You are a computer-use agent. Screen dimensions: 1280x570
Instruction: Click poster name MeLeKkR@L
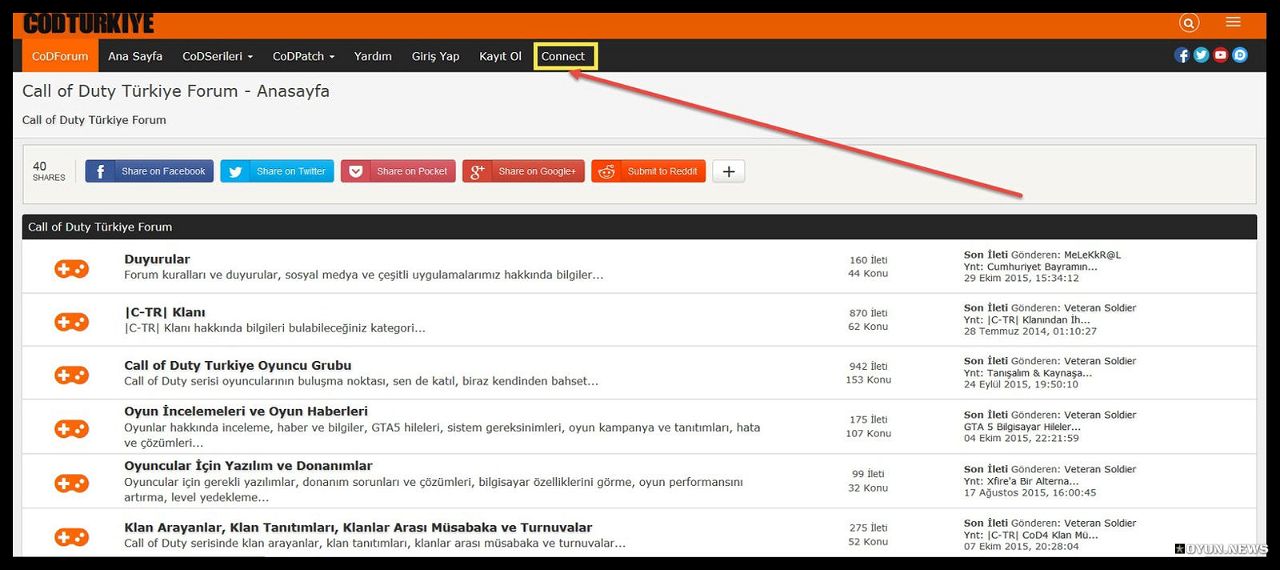point(1092,254)
